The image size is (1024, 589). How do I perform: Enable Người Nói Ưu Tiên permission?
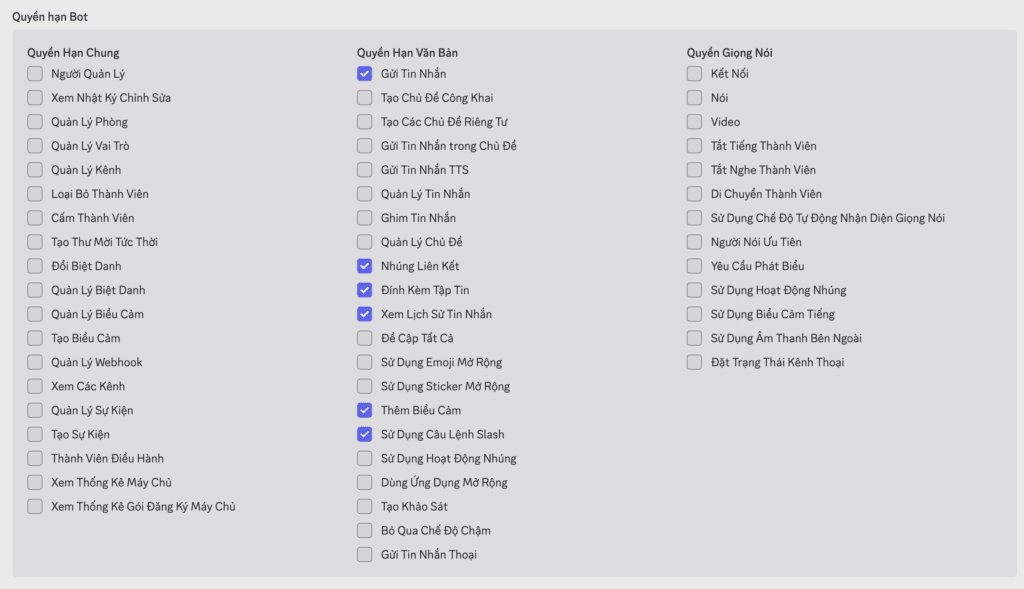[695, 242]
